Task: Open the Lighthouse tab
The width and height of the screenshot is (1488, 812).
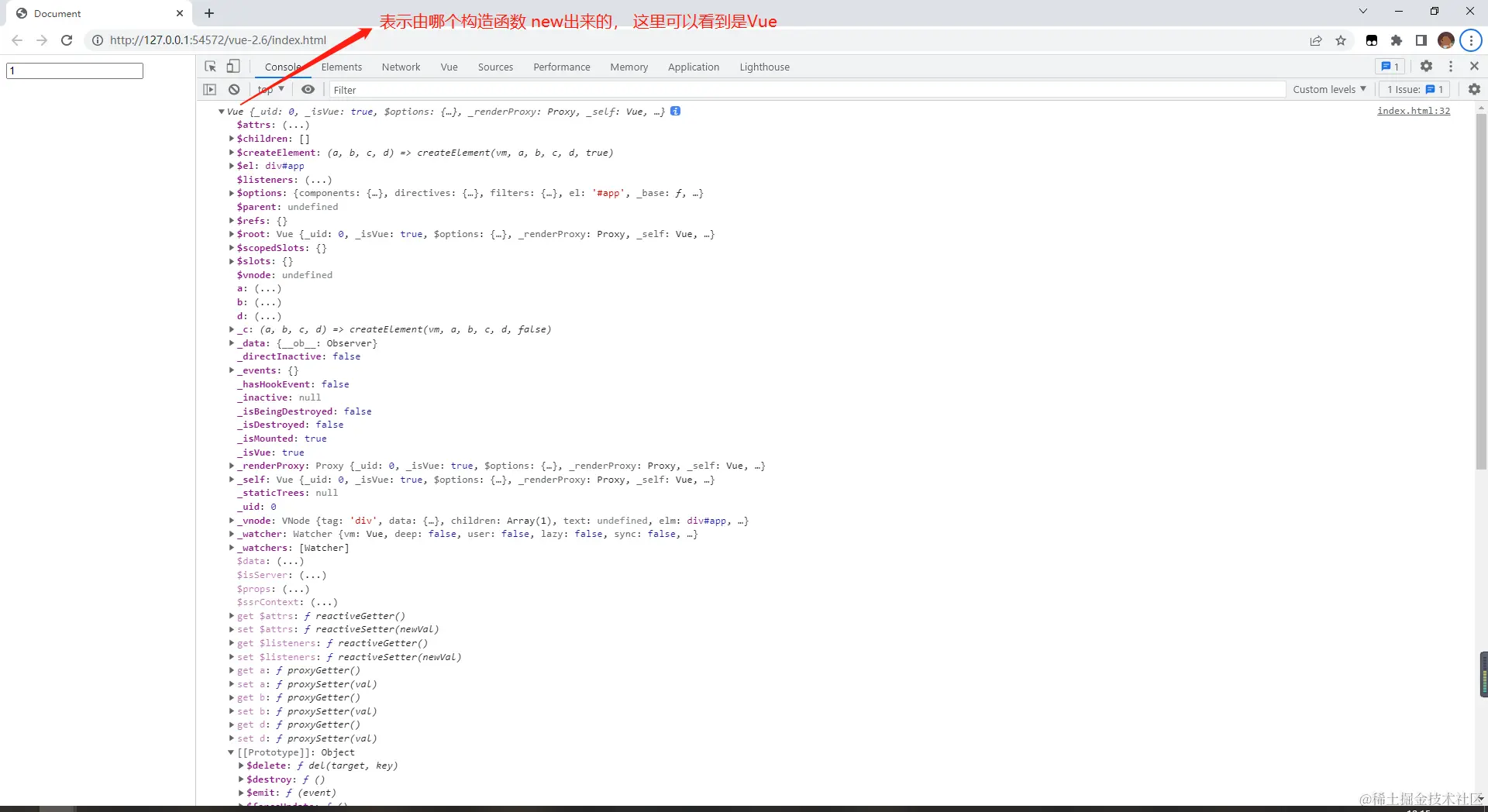Action: (764, 67)
